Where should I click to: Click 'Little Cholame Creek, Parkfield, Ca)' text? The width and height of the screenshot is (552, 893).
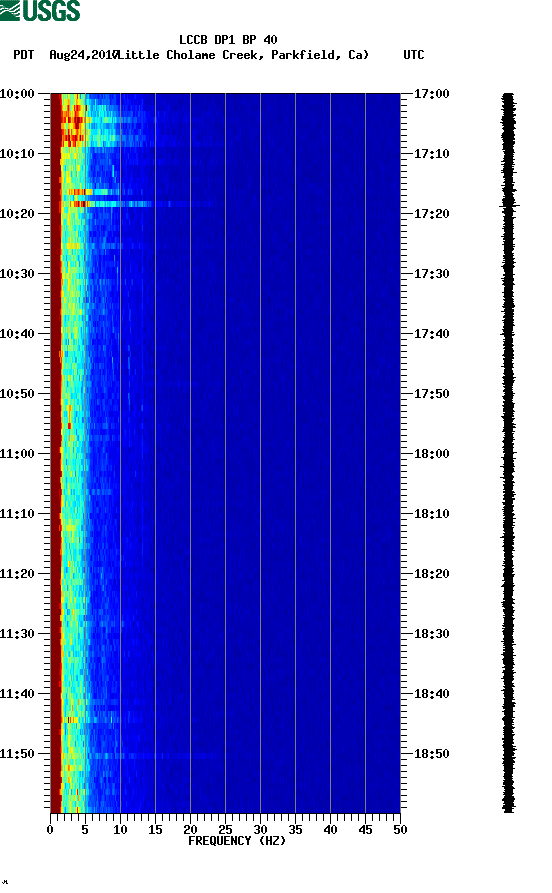click(243, 55)
